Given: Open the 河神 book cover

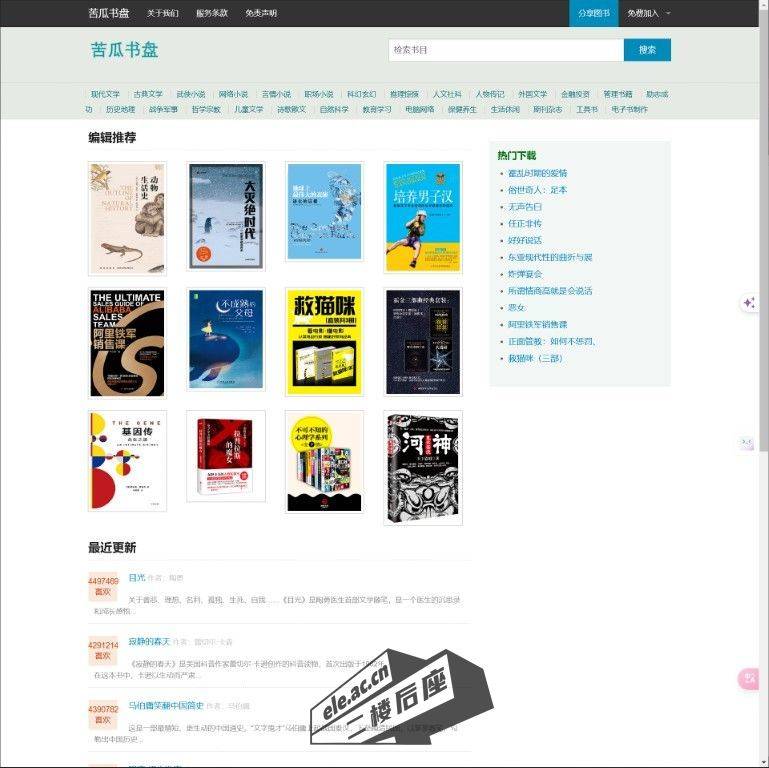Looking at the screenshot, I should 423,468.
